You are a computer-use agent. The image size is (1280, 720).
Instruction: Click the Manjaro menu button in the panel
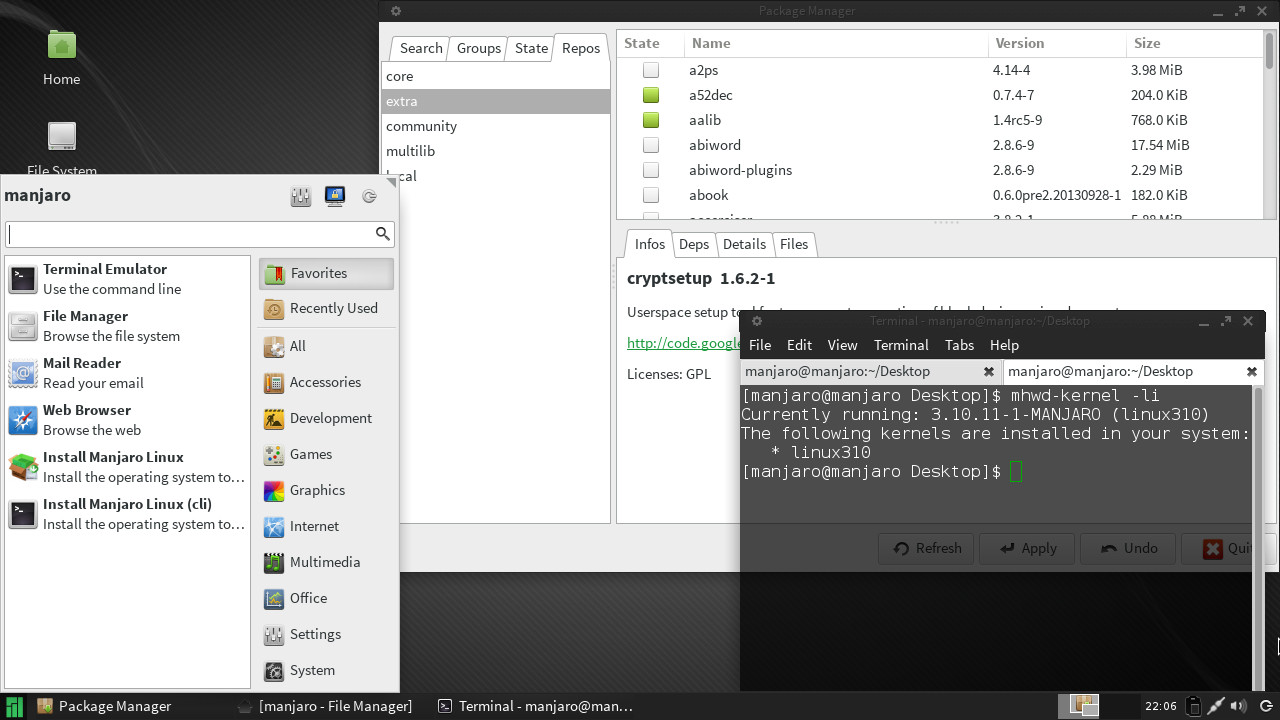[x=15, y=706]
